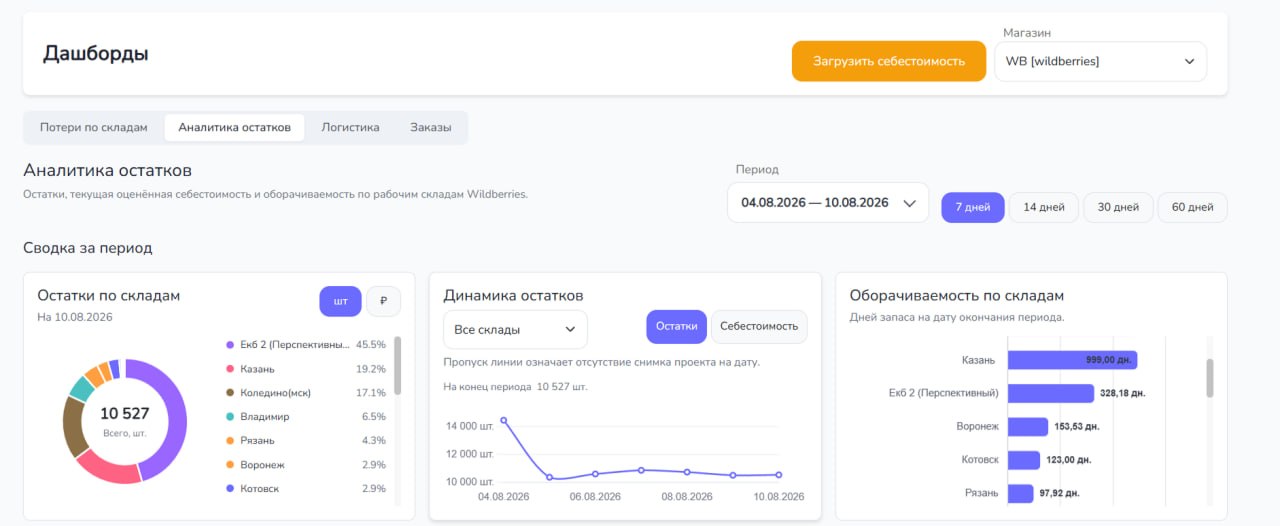This screenshot has height=526, width=1280.
Task: Click the Дашборды page title
Action: [96, 54]
